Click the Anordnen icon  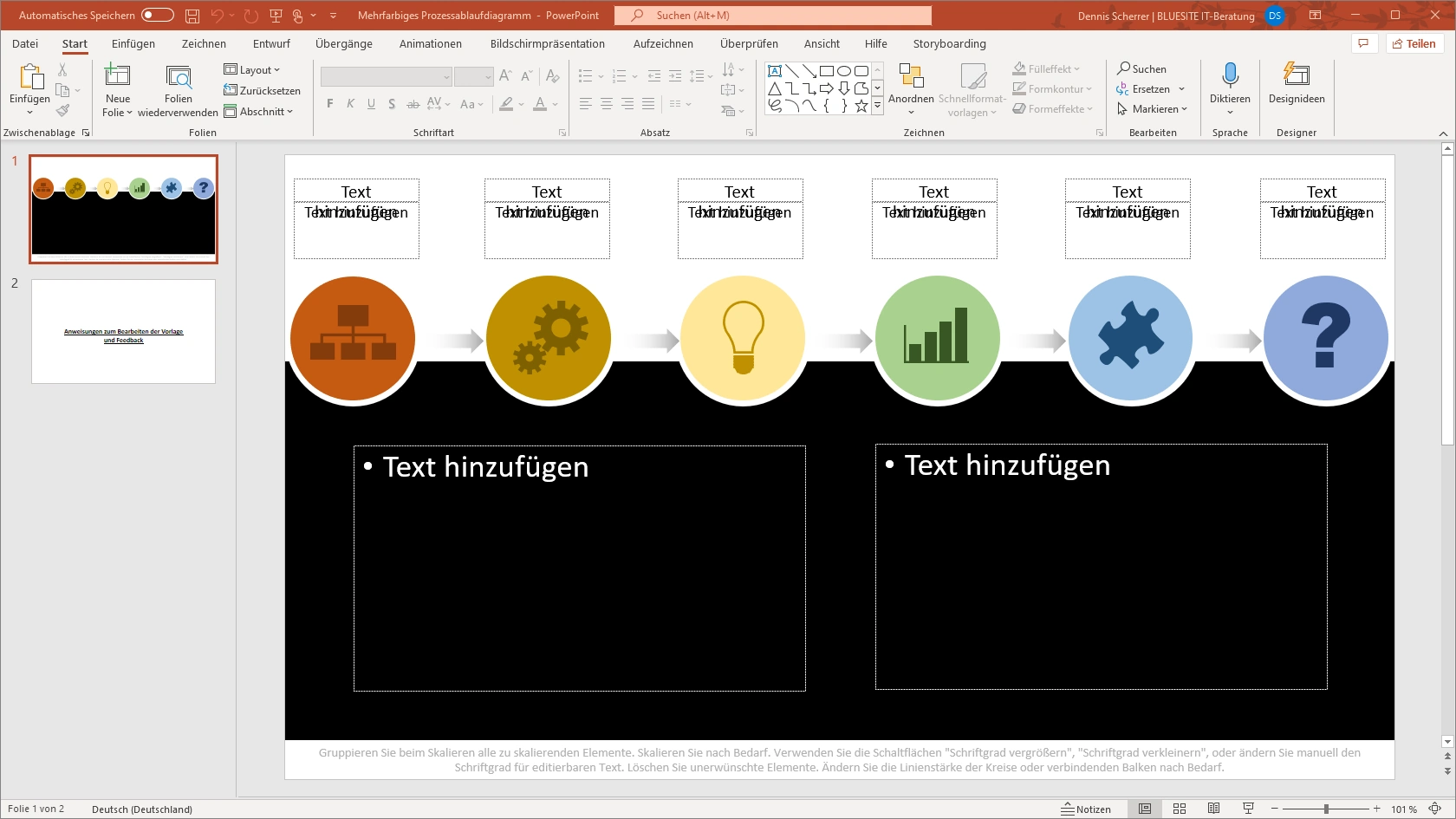pos(911,75)
